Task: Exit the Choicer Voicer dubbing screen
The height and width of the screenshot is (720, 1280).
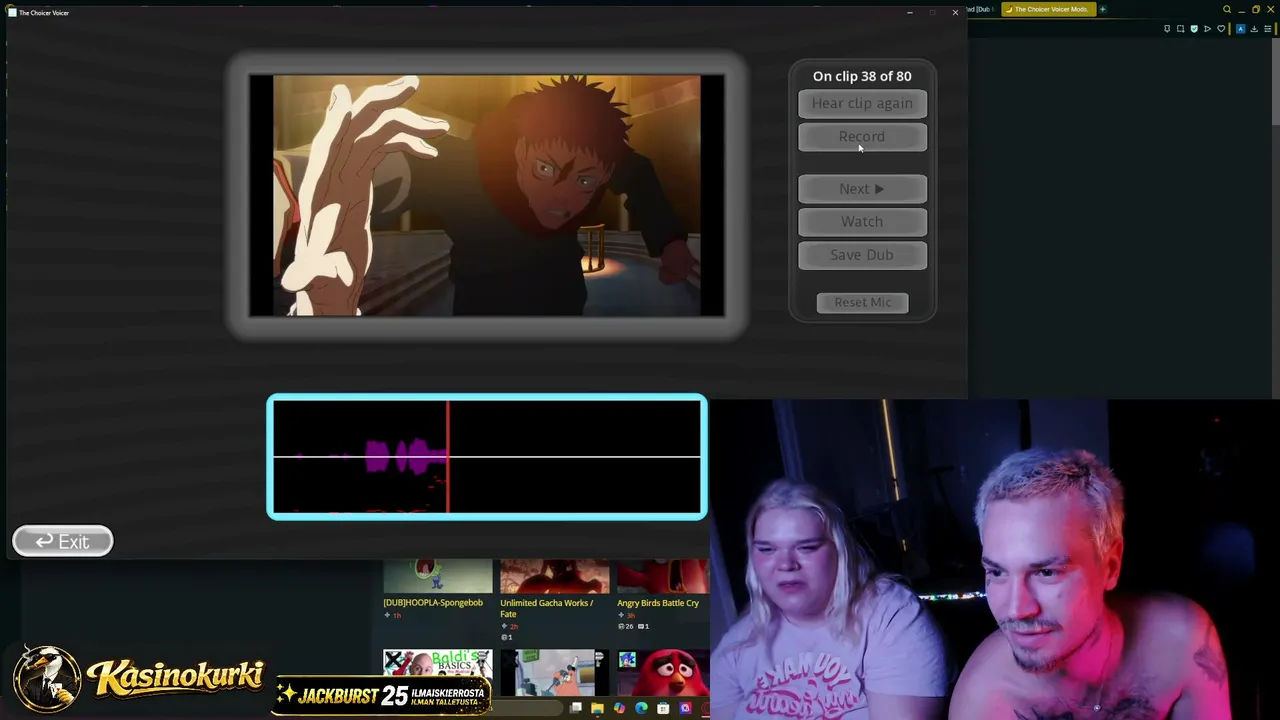Action: 62,541
